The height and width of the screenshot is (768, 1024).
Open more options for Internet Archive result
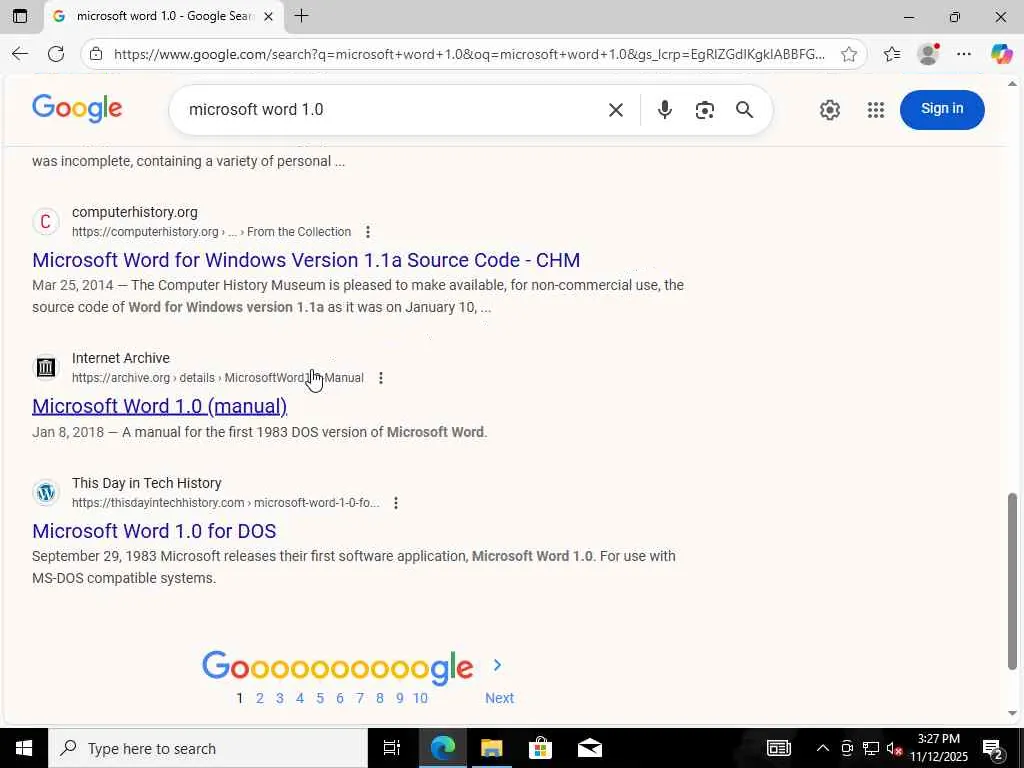coord(381,378)
